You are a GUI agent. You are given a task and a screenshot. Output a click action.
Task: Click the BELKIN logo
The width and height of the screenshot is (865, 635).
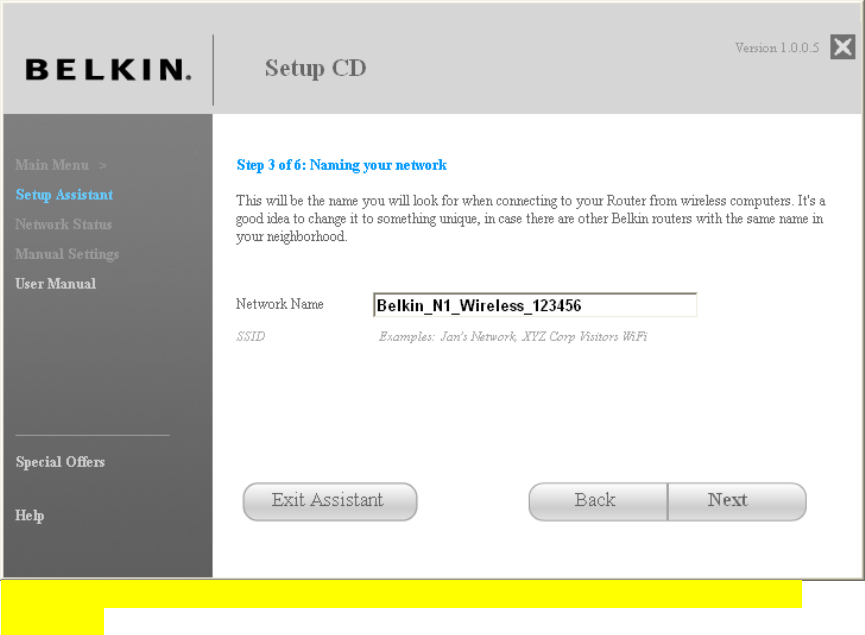tap(109, 70)
